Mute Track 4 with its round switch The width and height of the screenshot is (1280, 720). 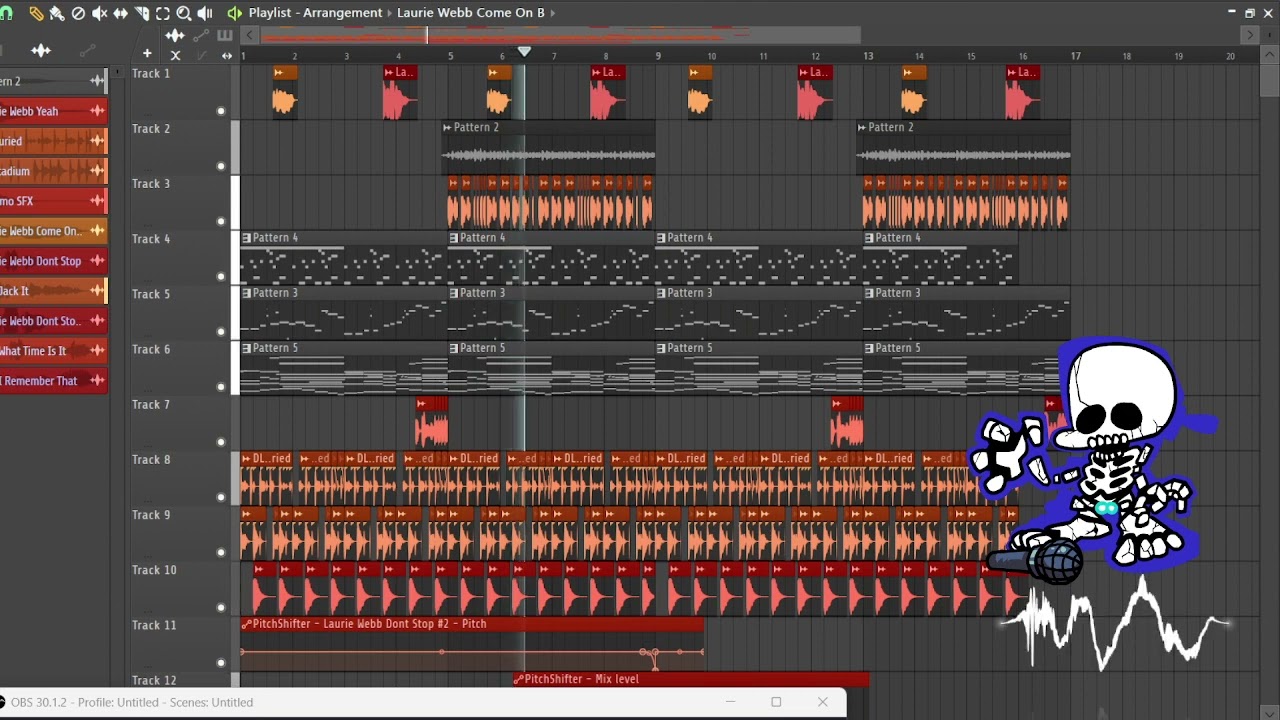221,276
